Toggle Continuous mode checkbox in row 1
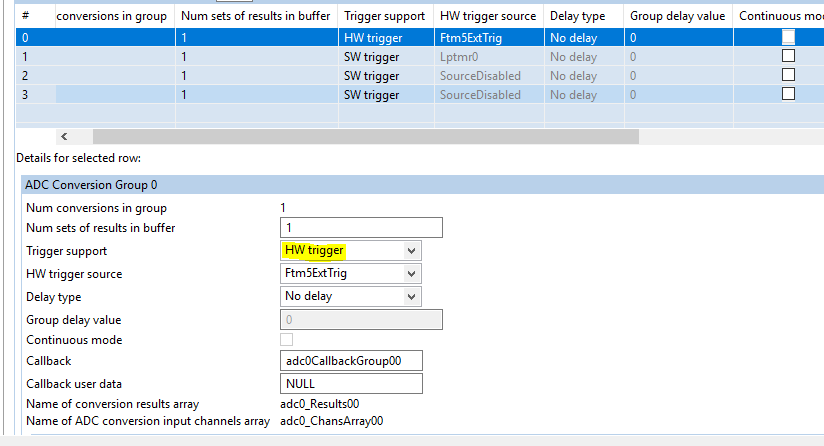This screenshot has height=446, width=824. click(788, 56)
